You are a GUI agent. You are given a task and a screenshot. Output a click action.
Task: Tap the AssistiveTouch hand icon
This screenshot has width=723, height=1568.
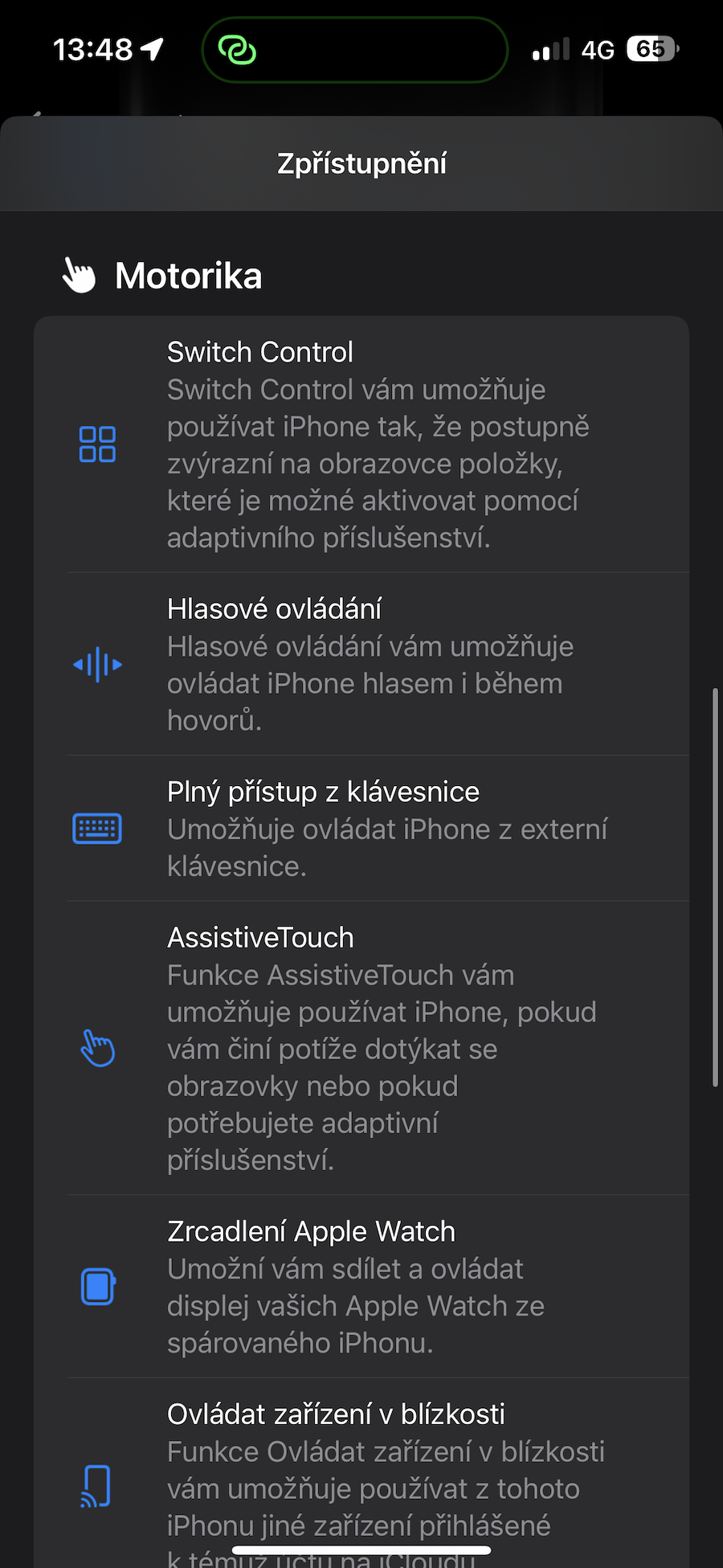97,1048
